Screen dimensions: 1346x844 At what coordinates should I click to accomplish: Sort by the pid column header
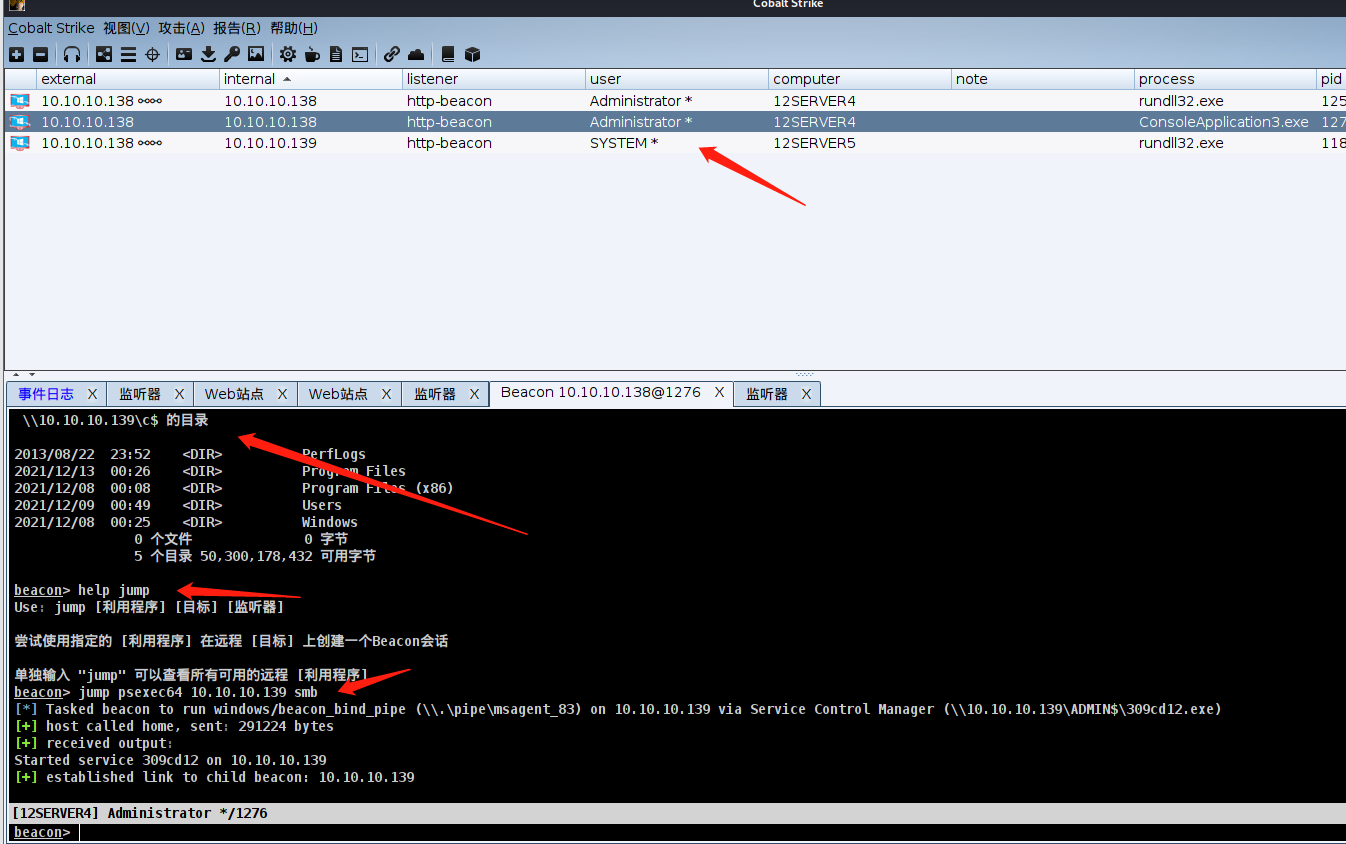tap(1332, 79)
